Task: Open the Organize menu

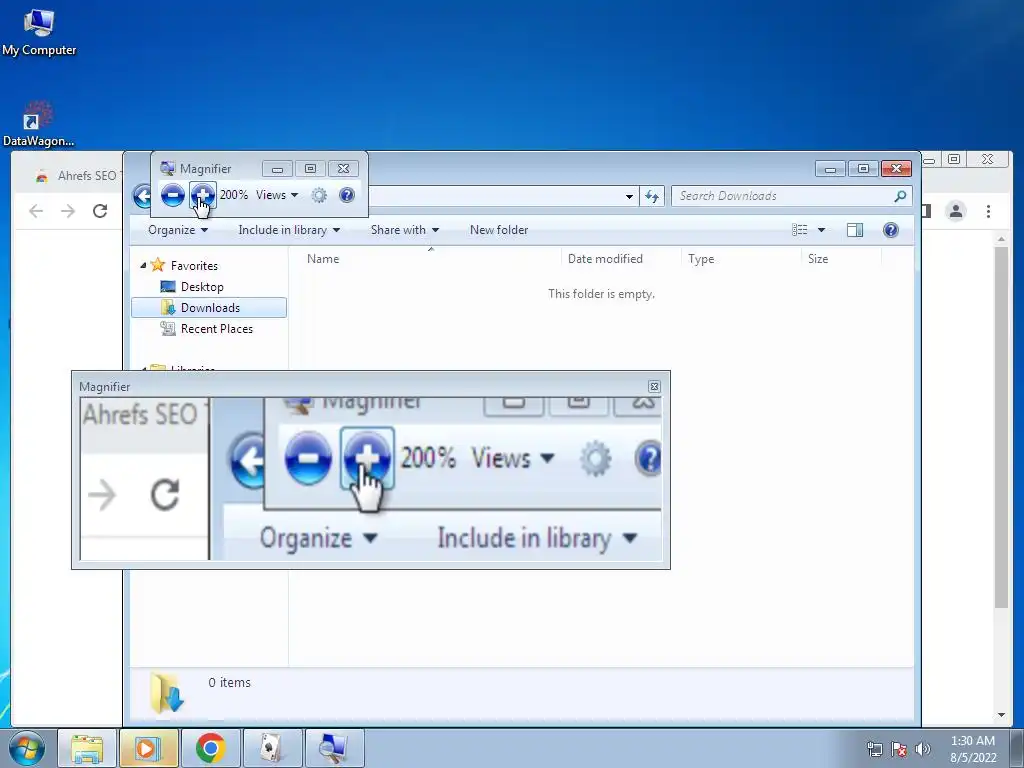Action: coord(178,230)
